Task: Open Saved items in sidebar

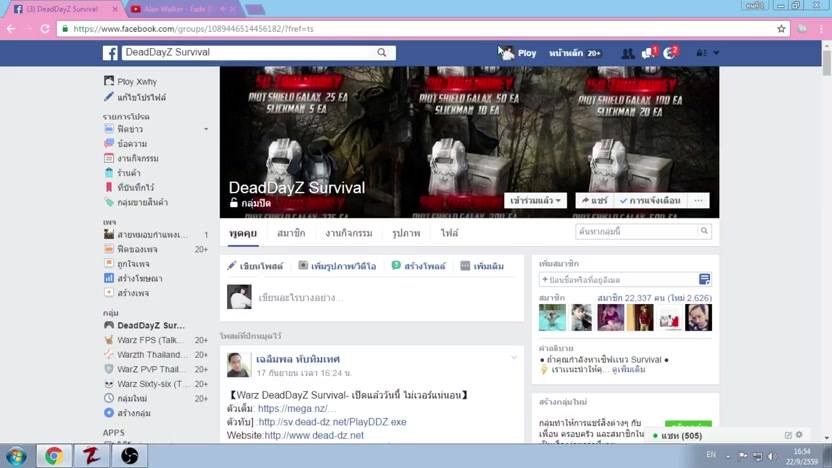Action: tap(129, 187)
